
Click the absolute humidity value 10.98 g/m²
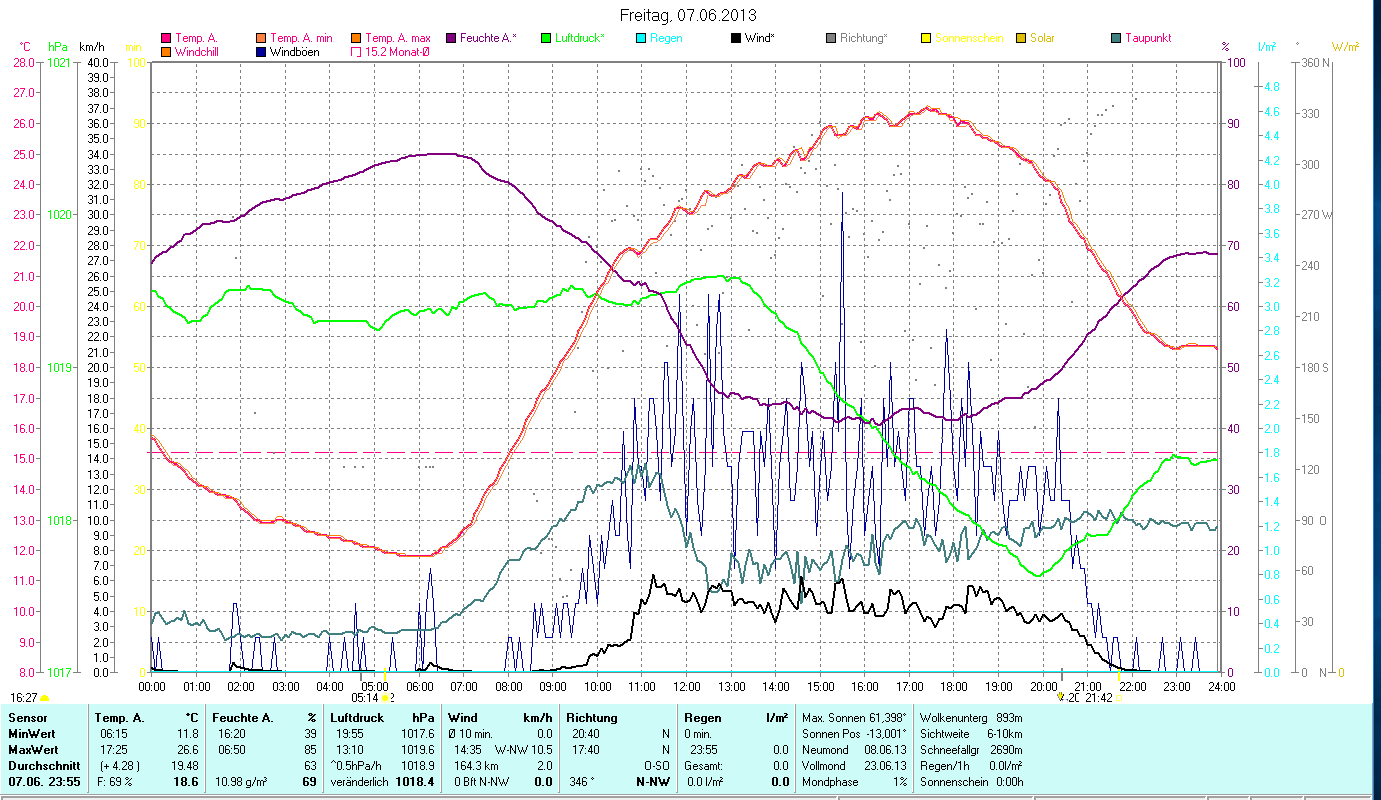point(241,780)
